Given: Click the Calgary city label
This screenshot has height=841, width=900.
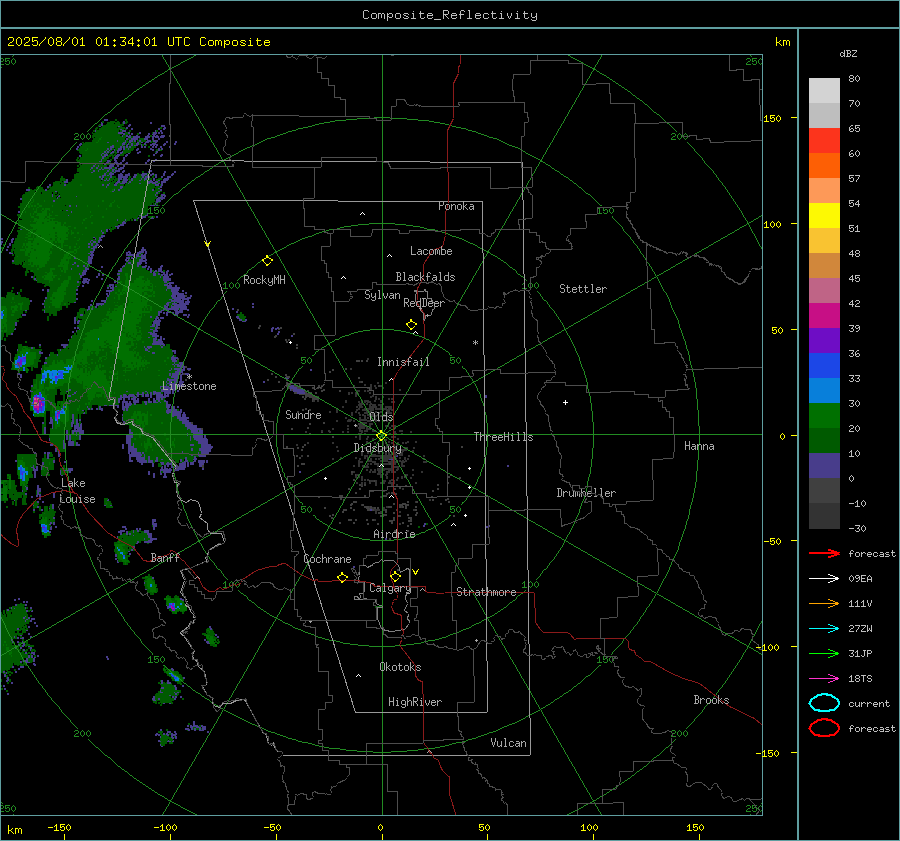Looking at the screenshot, I should (x=390, y=588).
